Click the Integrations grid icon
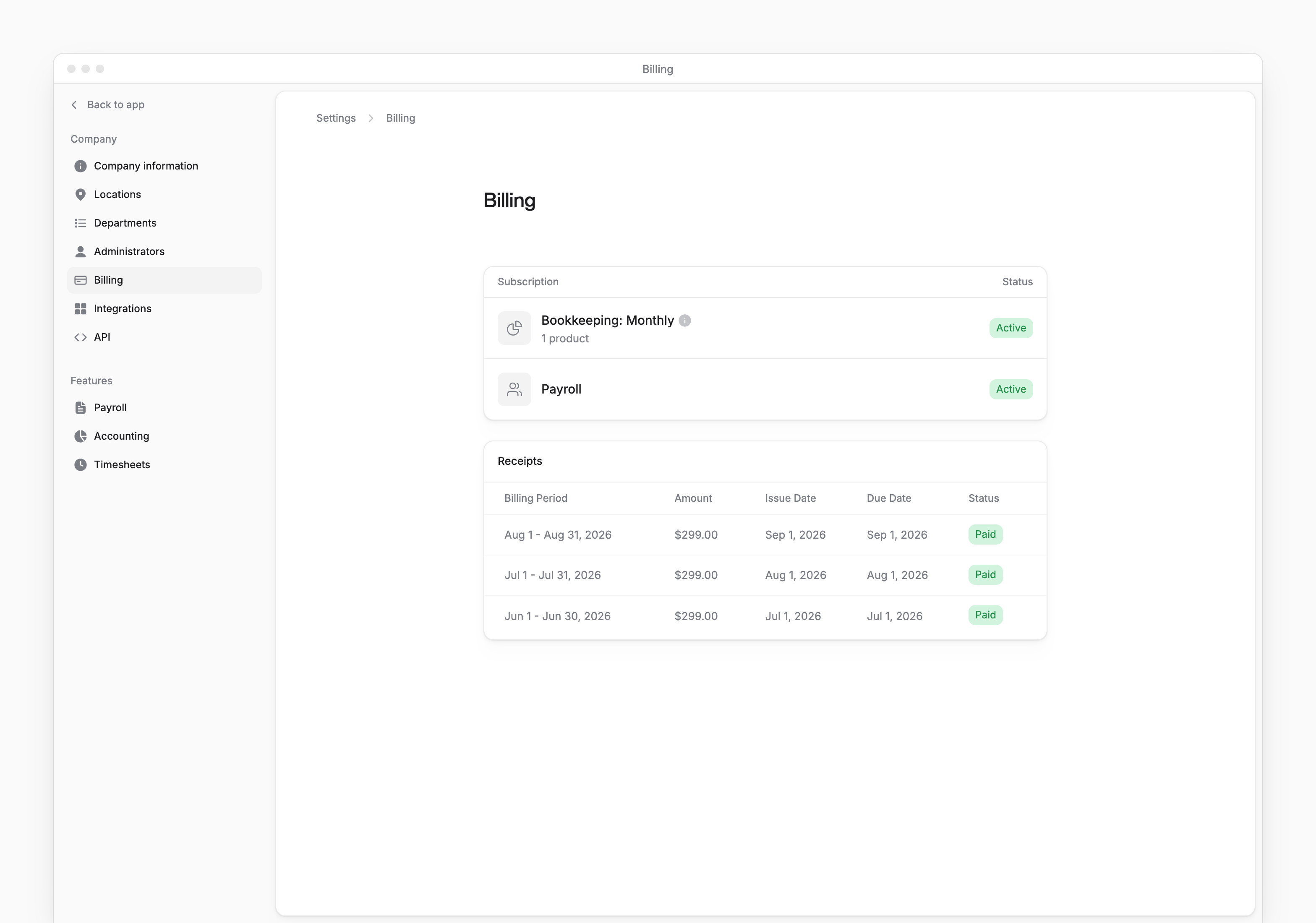Image resolution: width=1316 pixels, height=923 pixels. 80,309
